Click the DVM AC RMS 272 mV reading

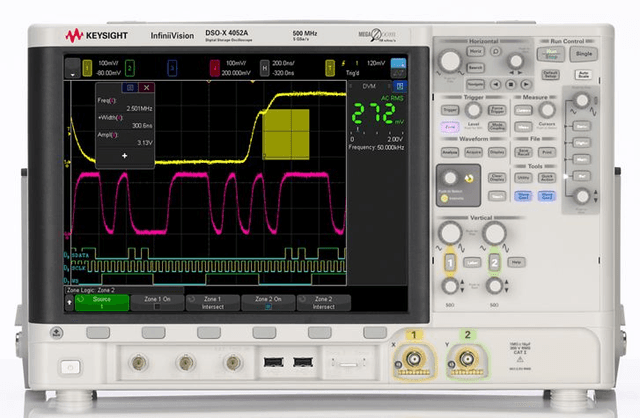pyautogui.click(x=377, y=114)
